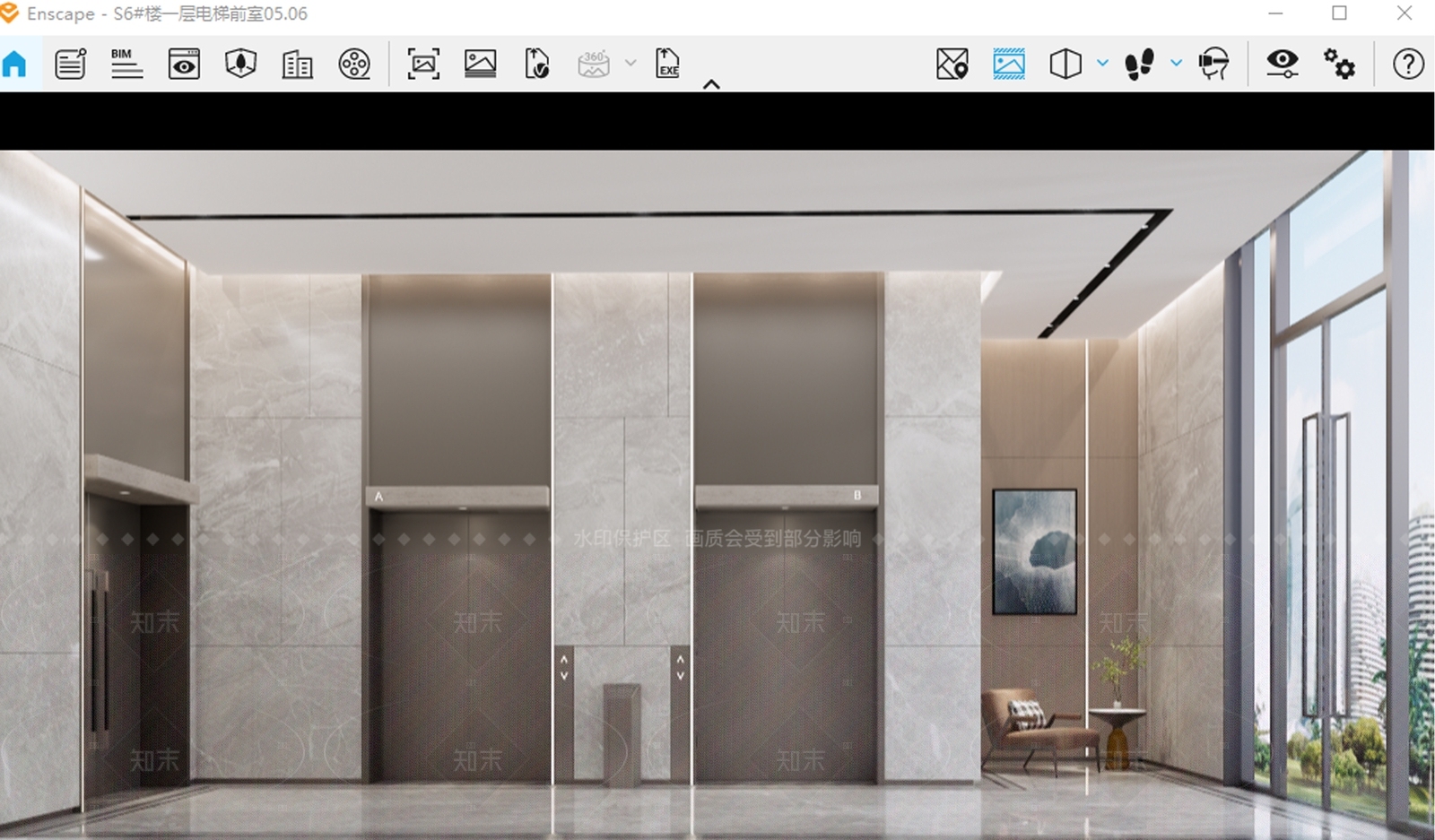Open the View Management eye-window icon

184,64
